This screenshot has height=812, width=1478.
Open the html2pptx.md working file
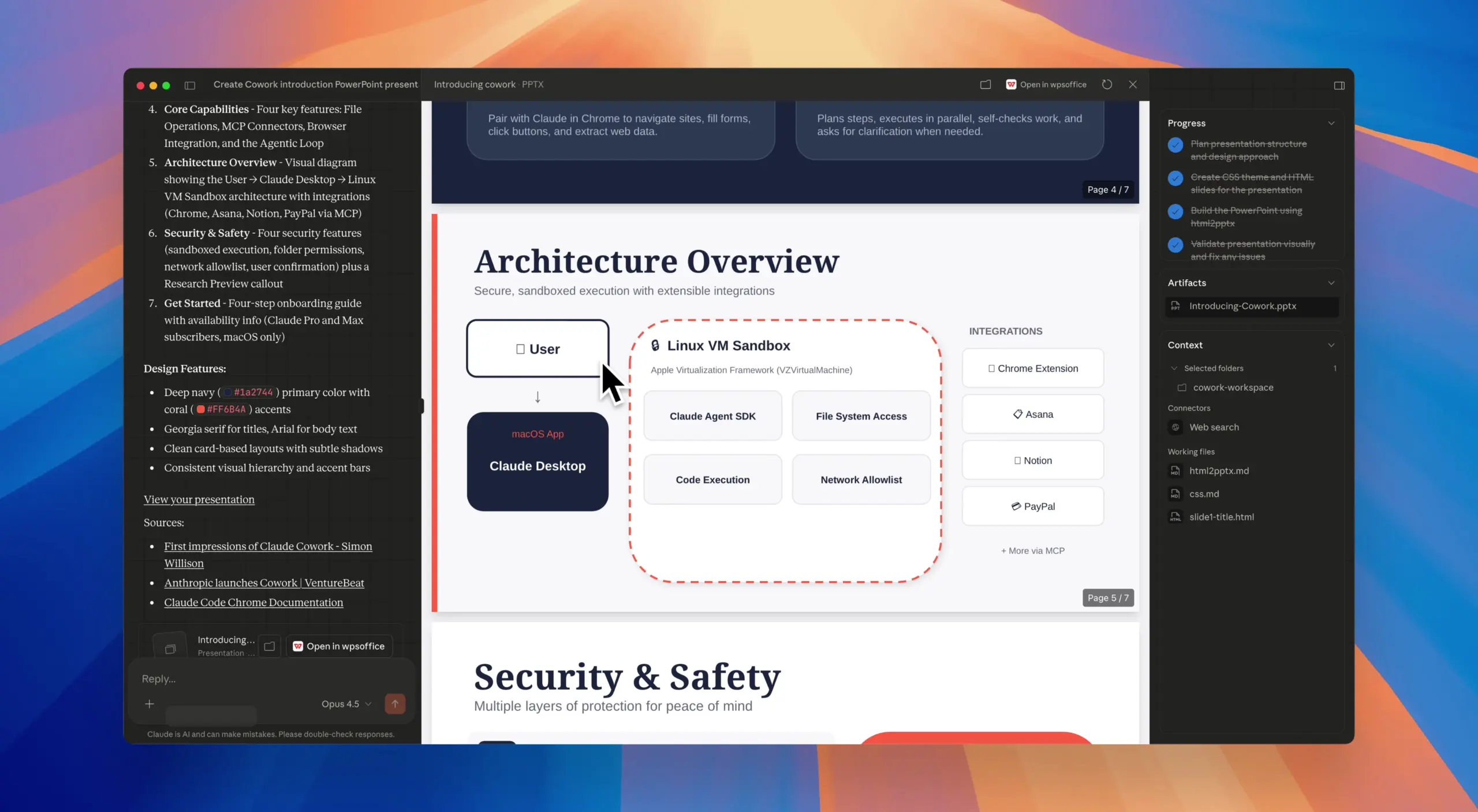pyautogui.click(x=1218, y=471)
